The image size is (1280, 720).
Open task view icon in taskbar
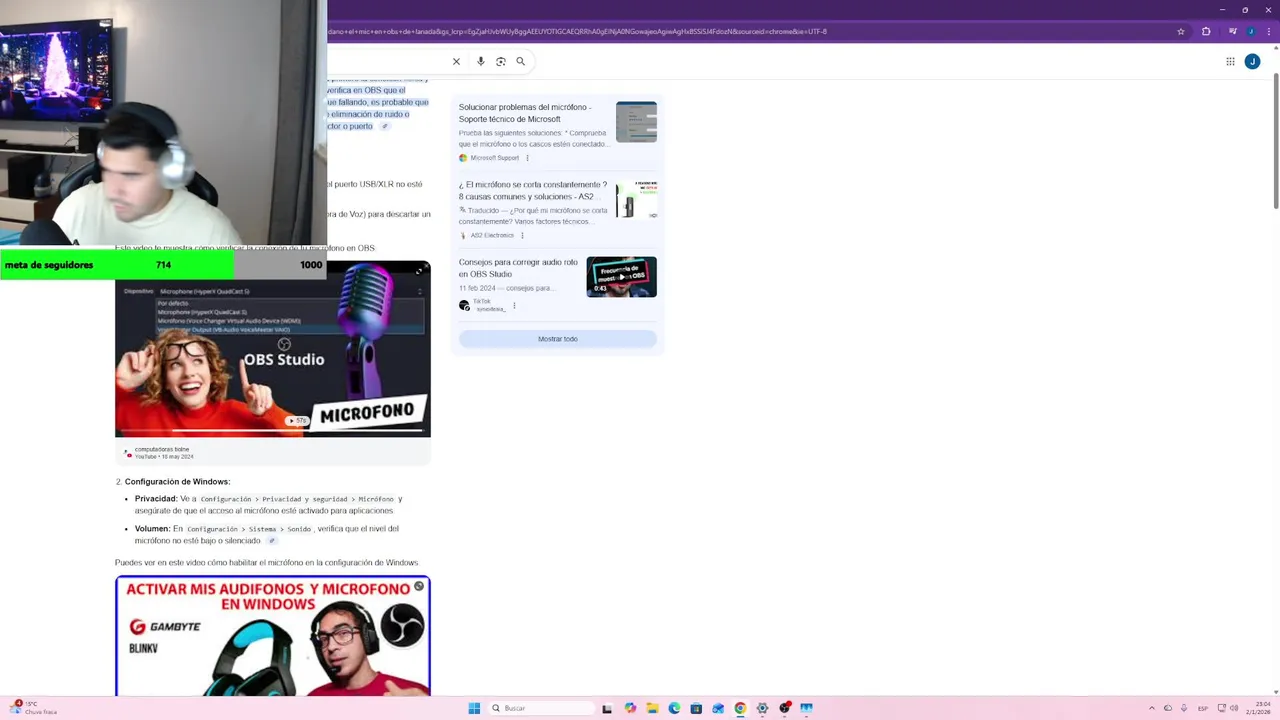(x=607, y=708)
